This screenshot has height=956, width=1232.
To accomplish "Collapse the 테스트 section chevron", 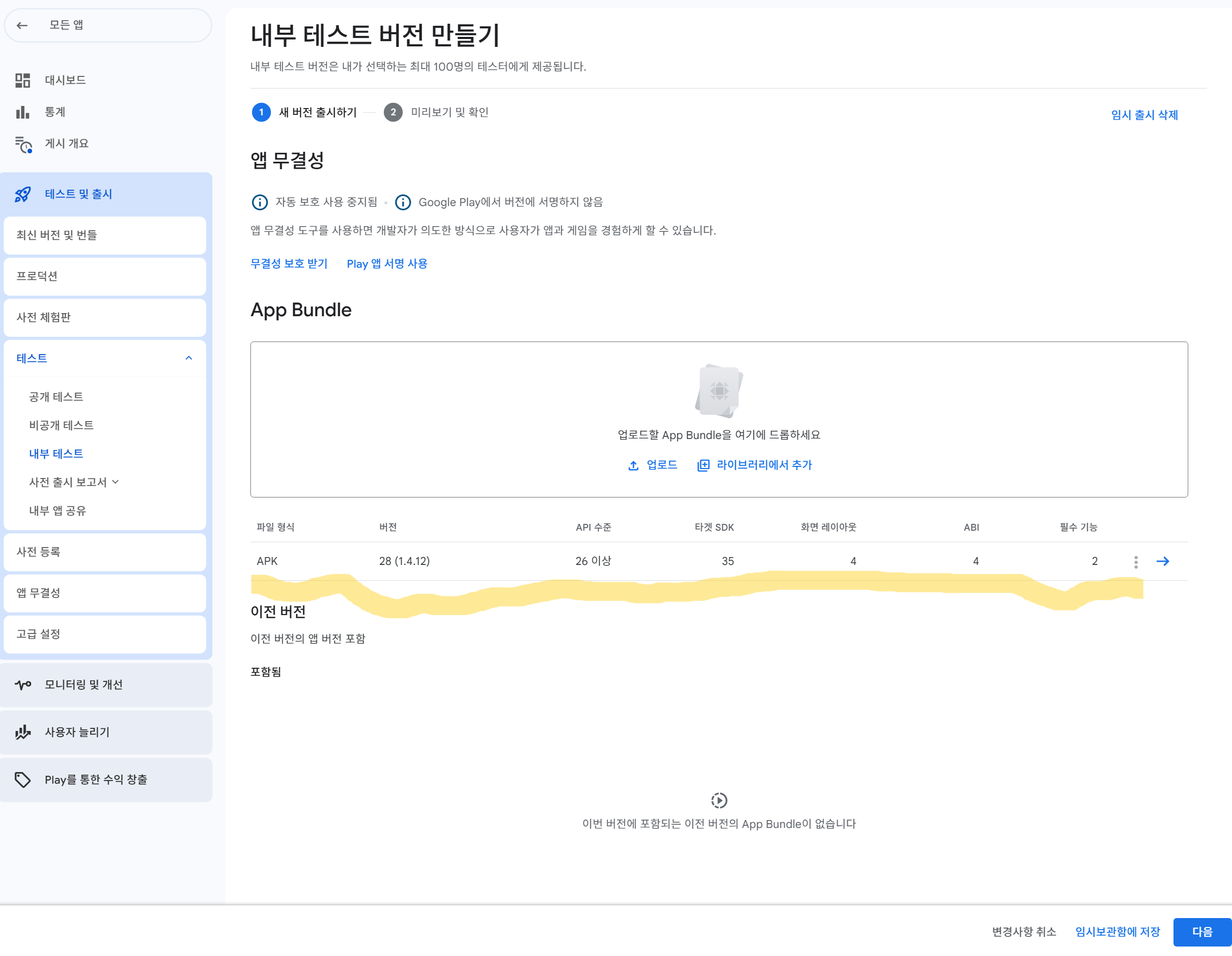I will pos(188,358).
